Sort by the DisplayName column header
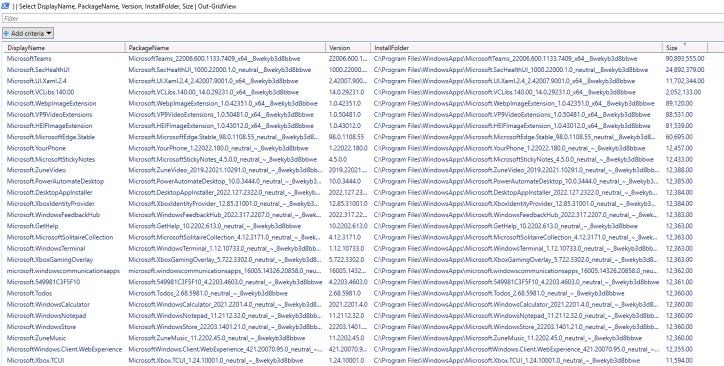The image size is (724, 366). click(x=64, y=48)
